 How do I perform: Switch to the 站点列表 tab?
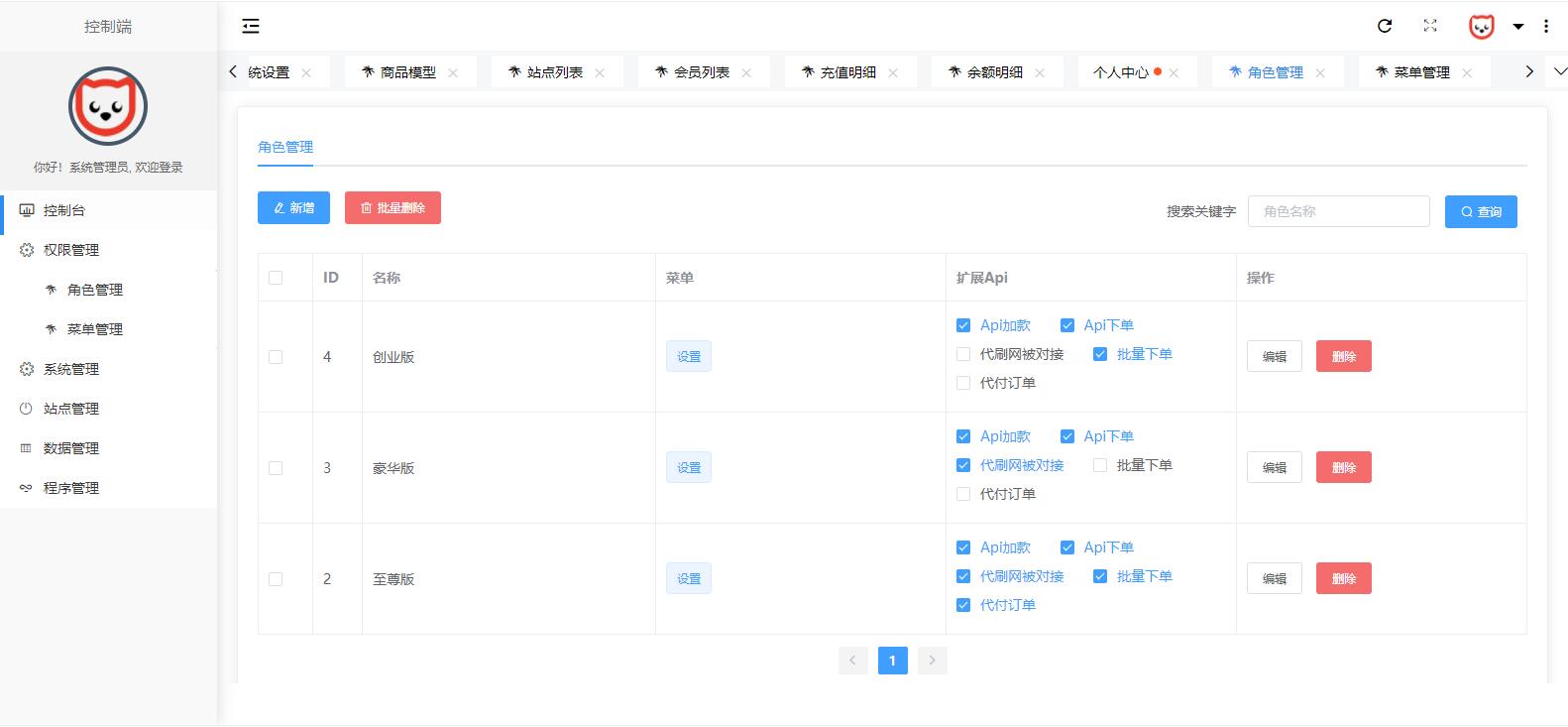[554, 72]
